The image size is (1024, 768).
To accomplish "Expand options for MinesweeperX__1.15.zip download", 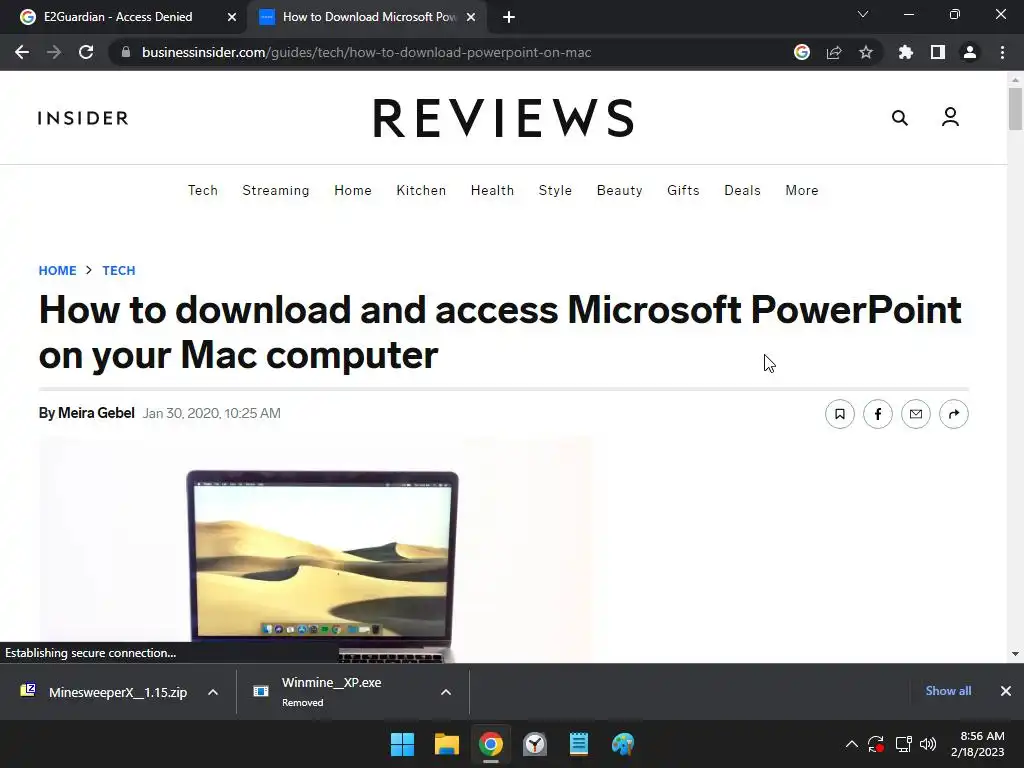I will [213, 692].
